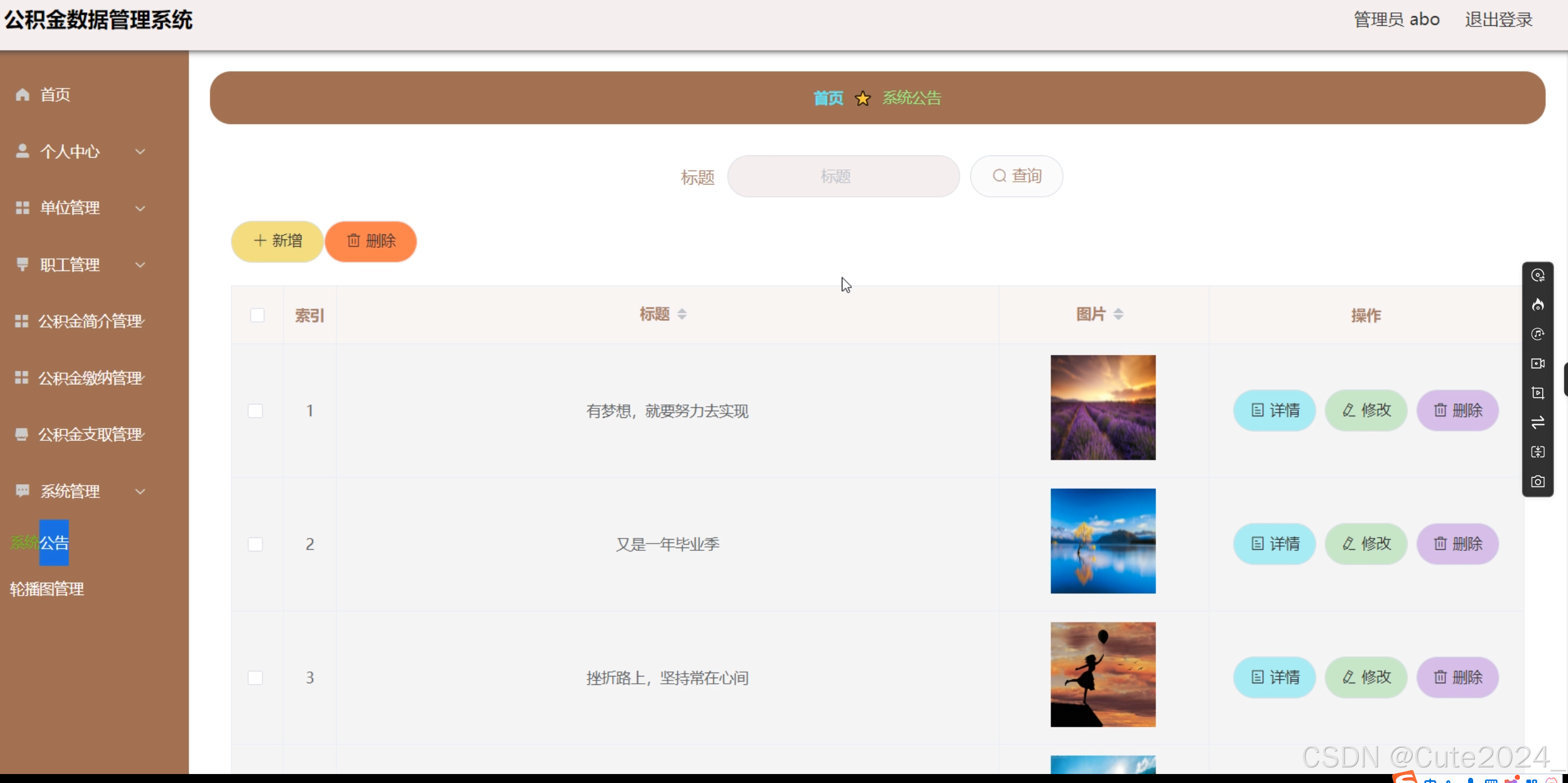Click 退出登录 to log out

pos(1498,20)
